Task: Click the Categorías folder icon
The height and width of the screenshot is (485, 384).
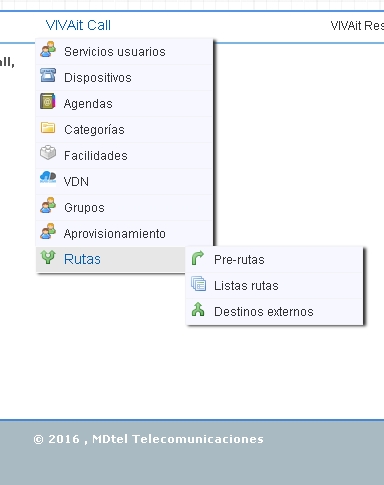Action: point(48,128)
